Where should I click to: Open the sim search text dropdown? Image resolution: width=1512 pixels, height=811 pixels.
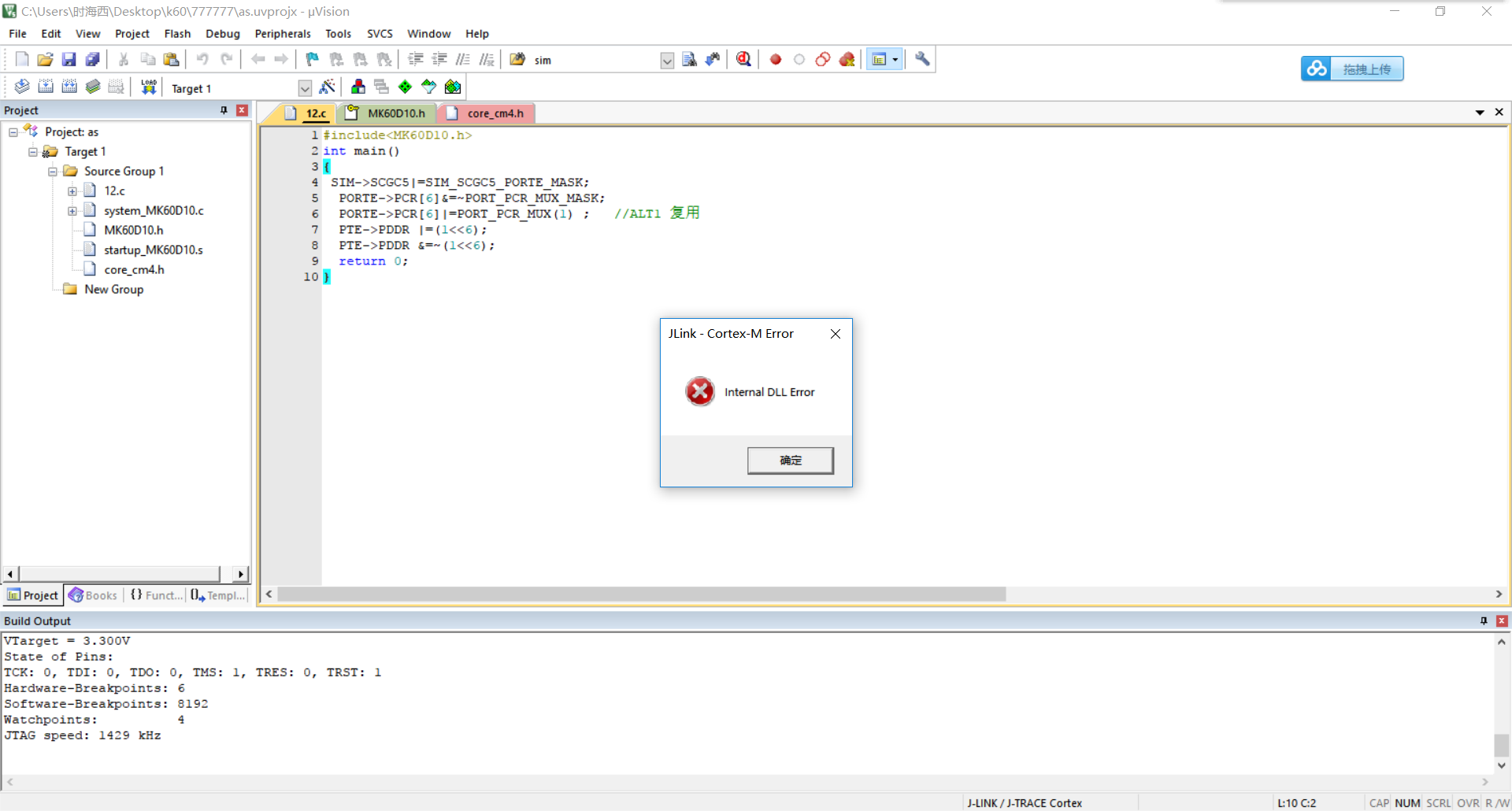coord(667,61)
